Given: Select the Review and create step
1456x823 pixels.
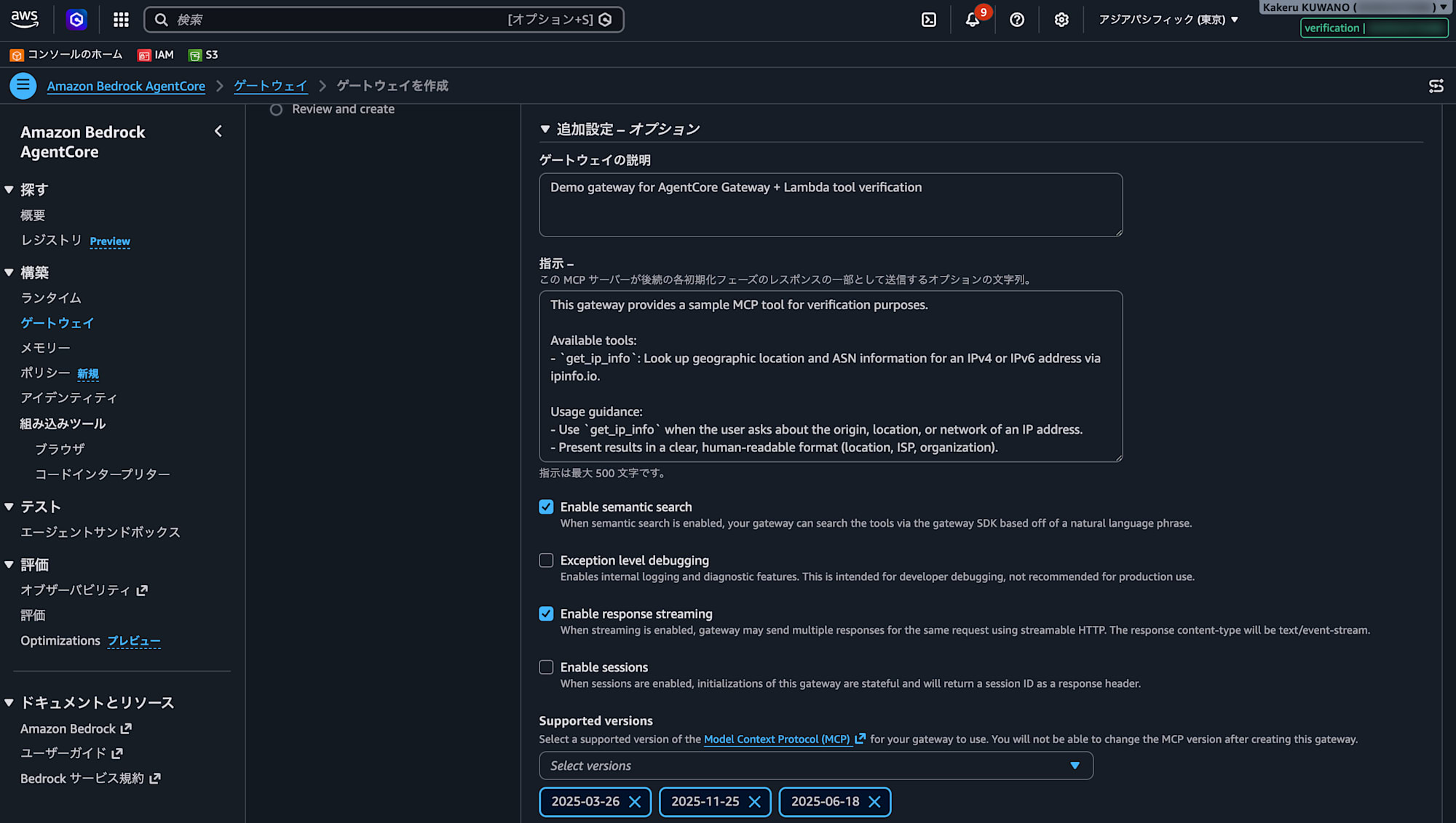Looking at the screenshot, I should click(343, 109).
